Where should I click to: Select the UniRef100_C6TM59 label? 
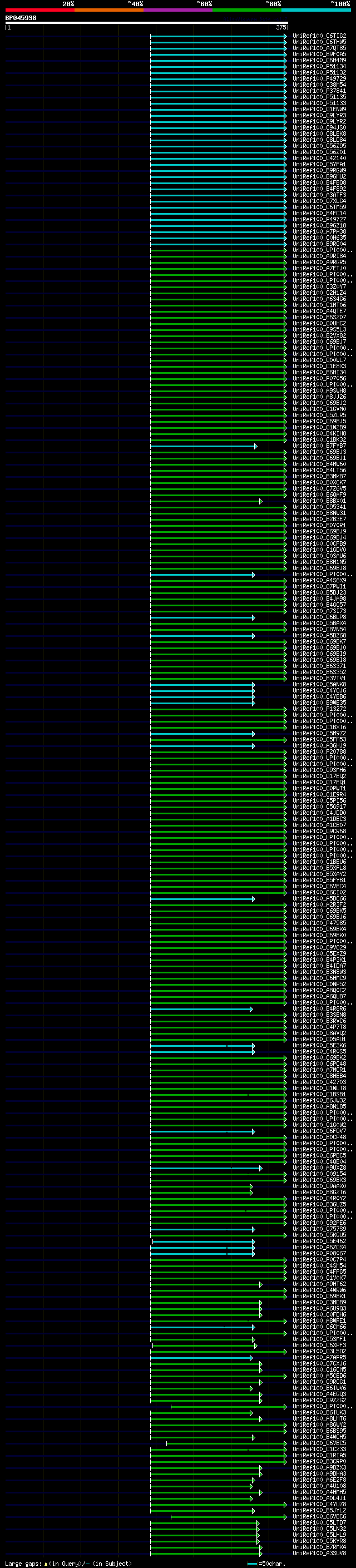pyautogui.click(x=319, y=207)
